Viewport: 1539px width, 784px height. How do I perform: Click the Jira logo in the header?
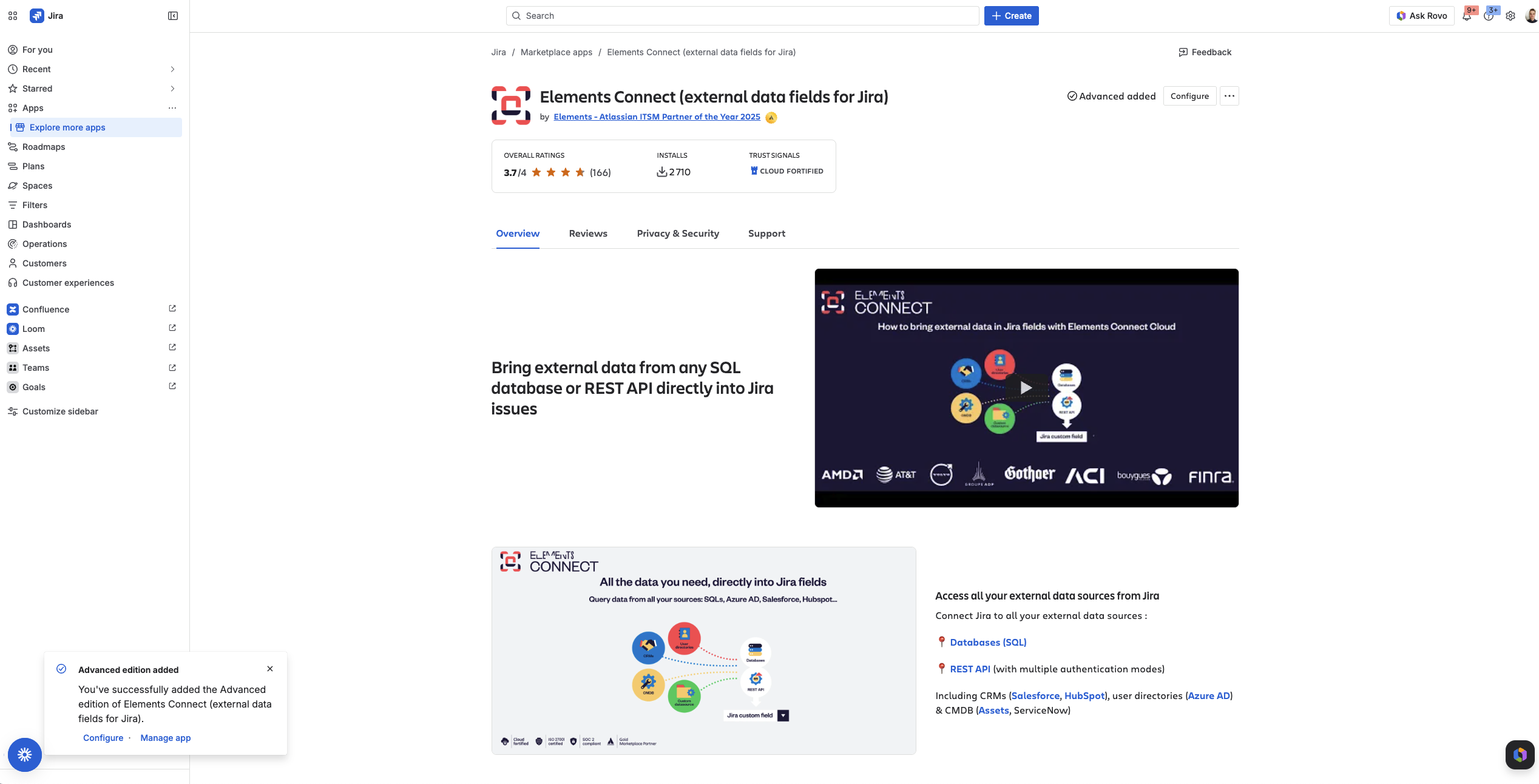[47, 16]
